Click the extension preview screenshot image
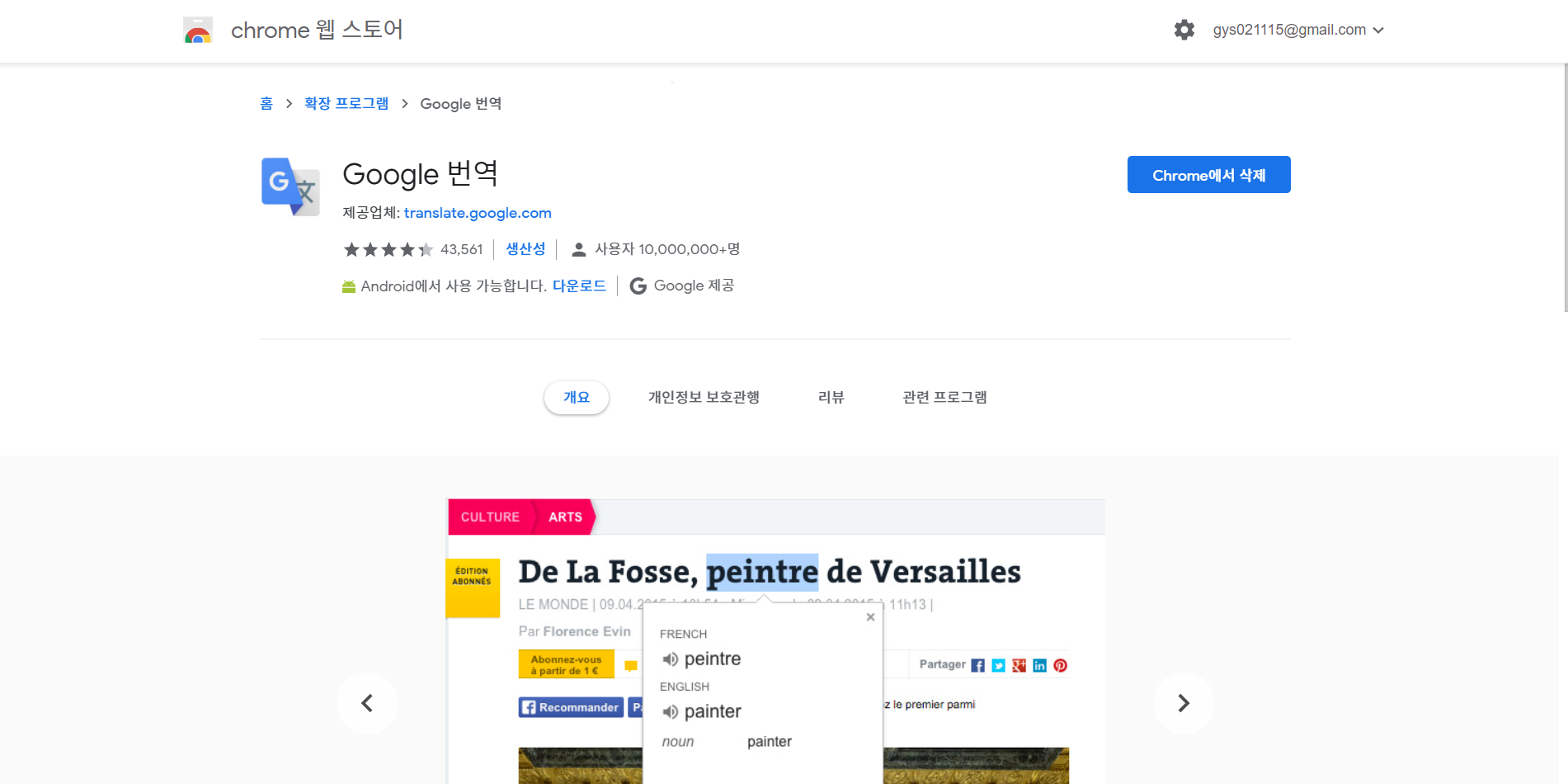Screen dimensions: 1568x784 pos(775,641)
